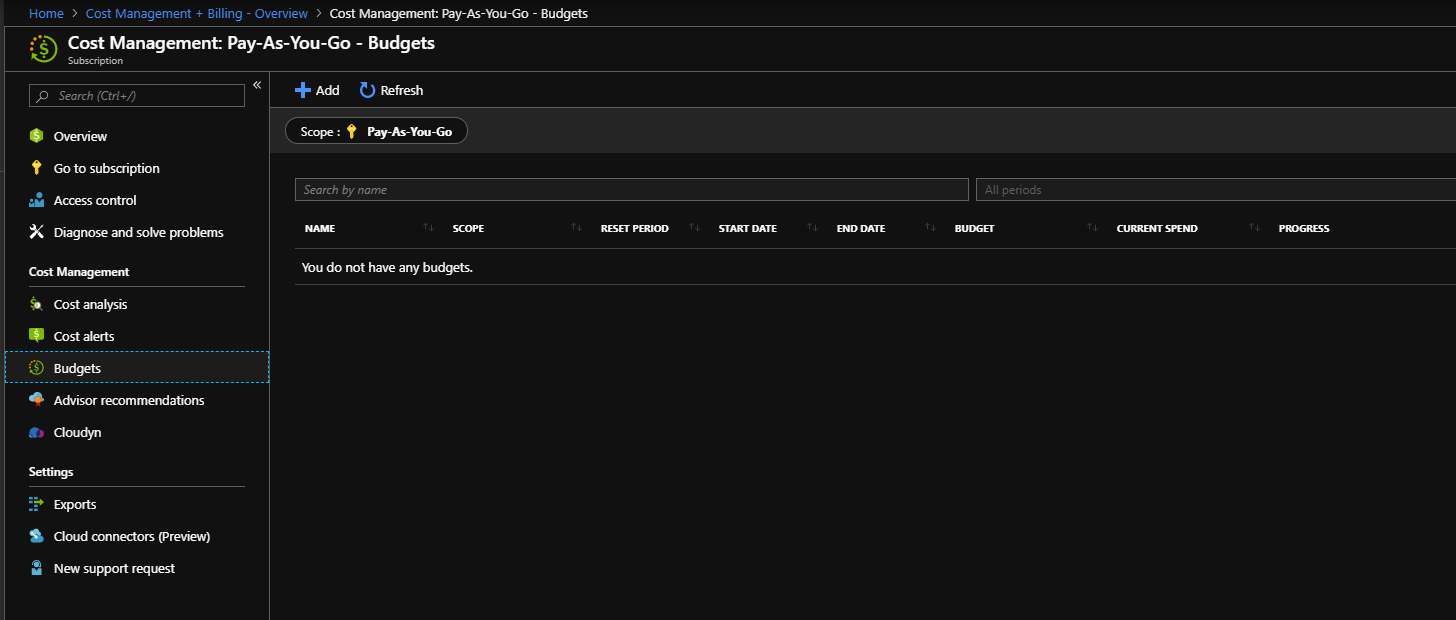Click Add to create a budget
Image resolution: width=1456 pixels, height=620 pixels.
[x=316, y=89]
